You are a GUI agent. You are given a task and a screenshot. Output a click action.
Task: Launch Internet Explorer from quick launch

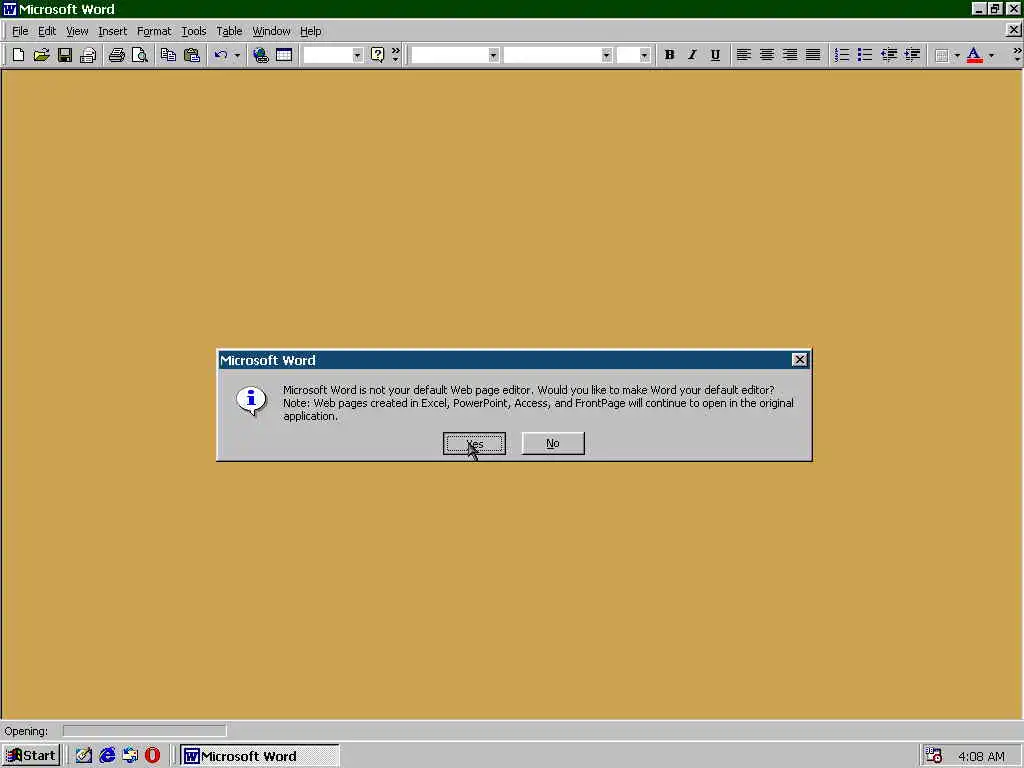coord(107,755)
